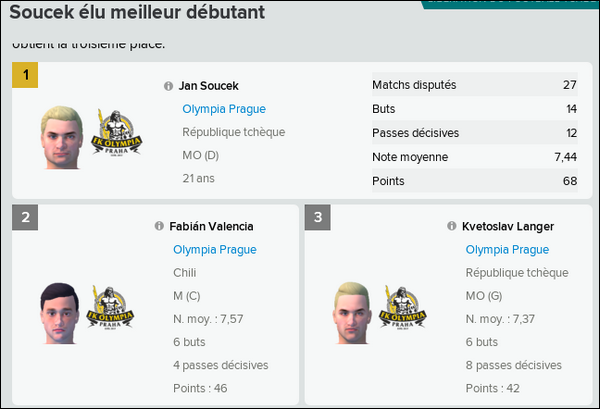The height and width of the screenshot is (409, 600).
Task: Click the gold number 1 rank badge
Action: 25,75
